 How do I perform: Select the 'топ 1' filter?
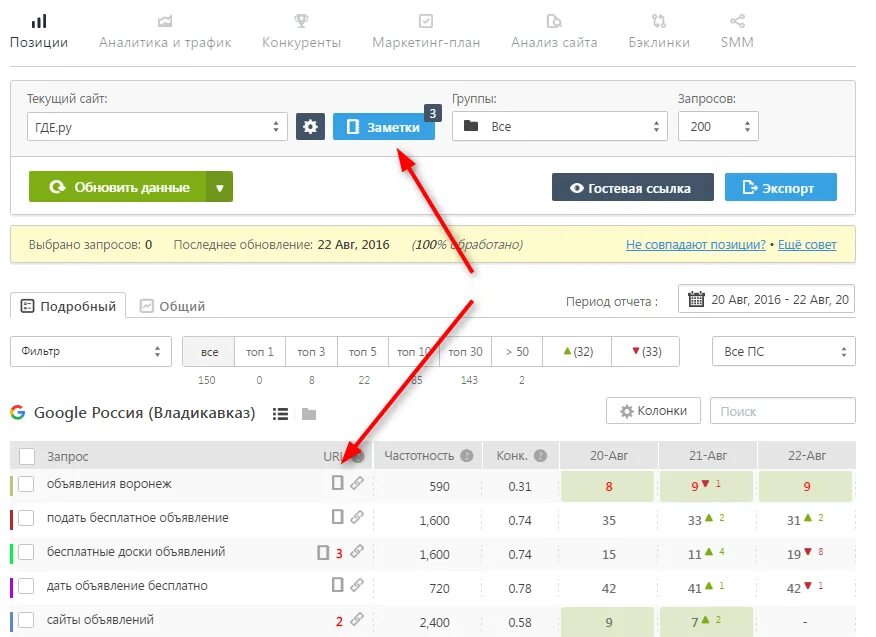pyautogui.click(x=260, y=351)
